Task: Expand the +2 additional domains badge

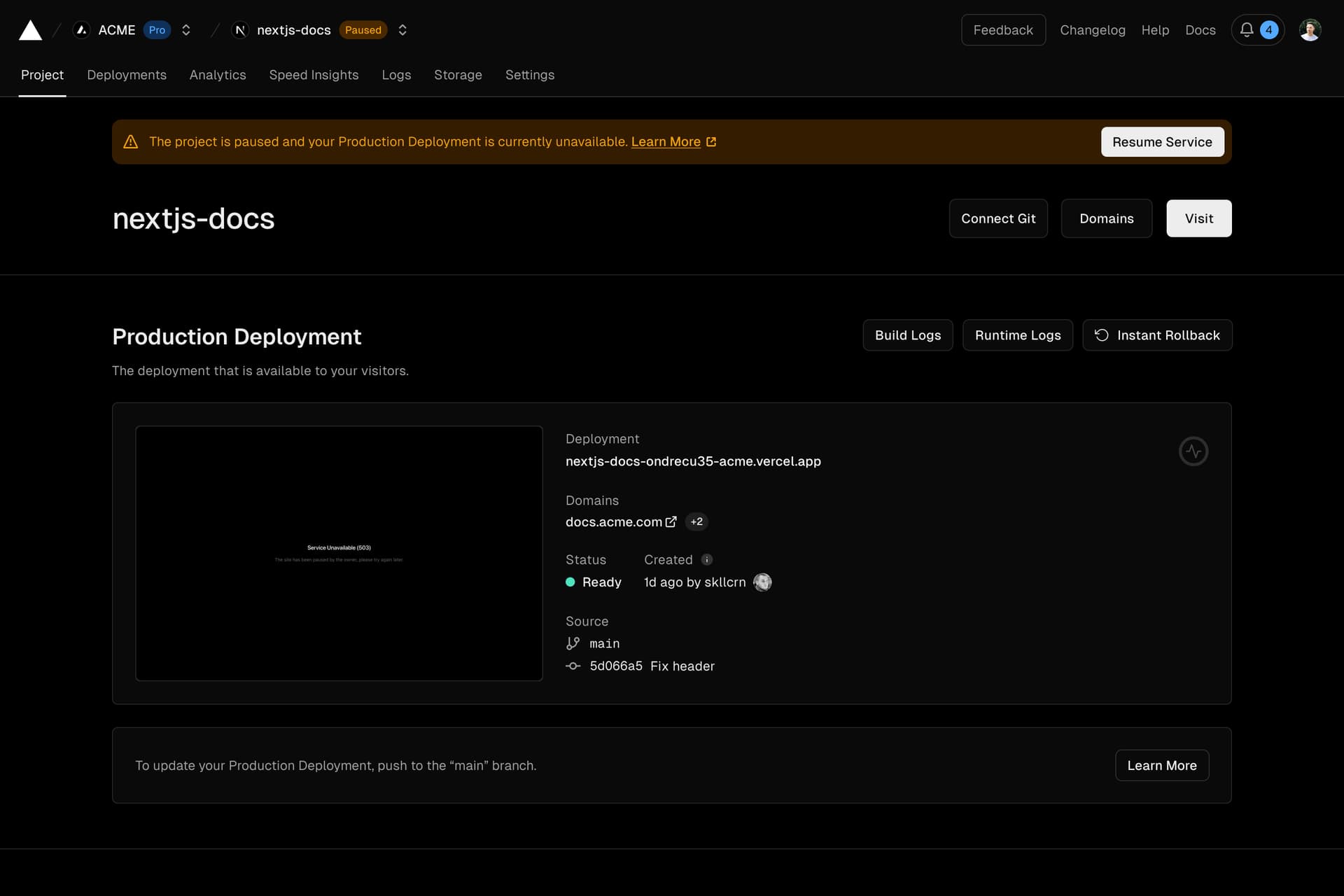Action: [x=696, y=521]
